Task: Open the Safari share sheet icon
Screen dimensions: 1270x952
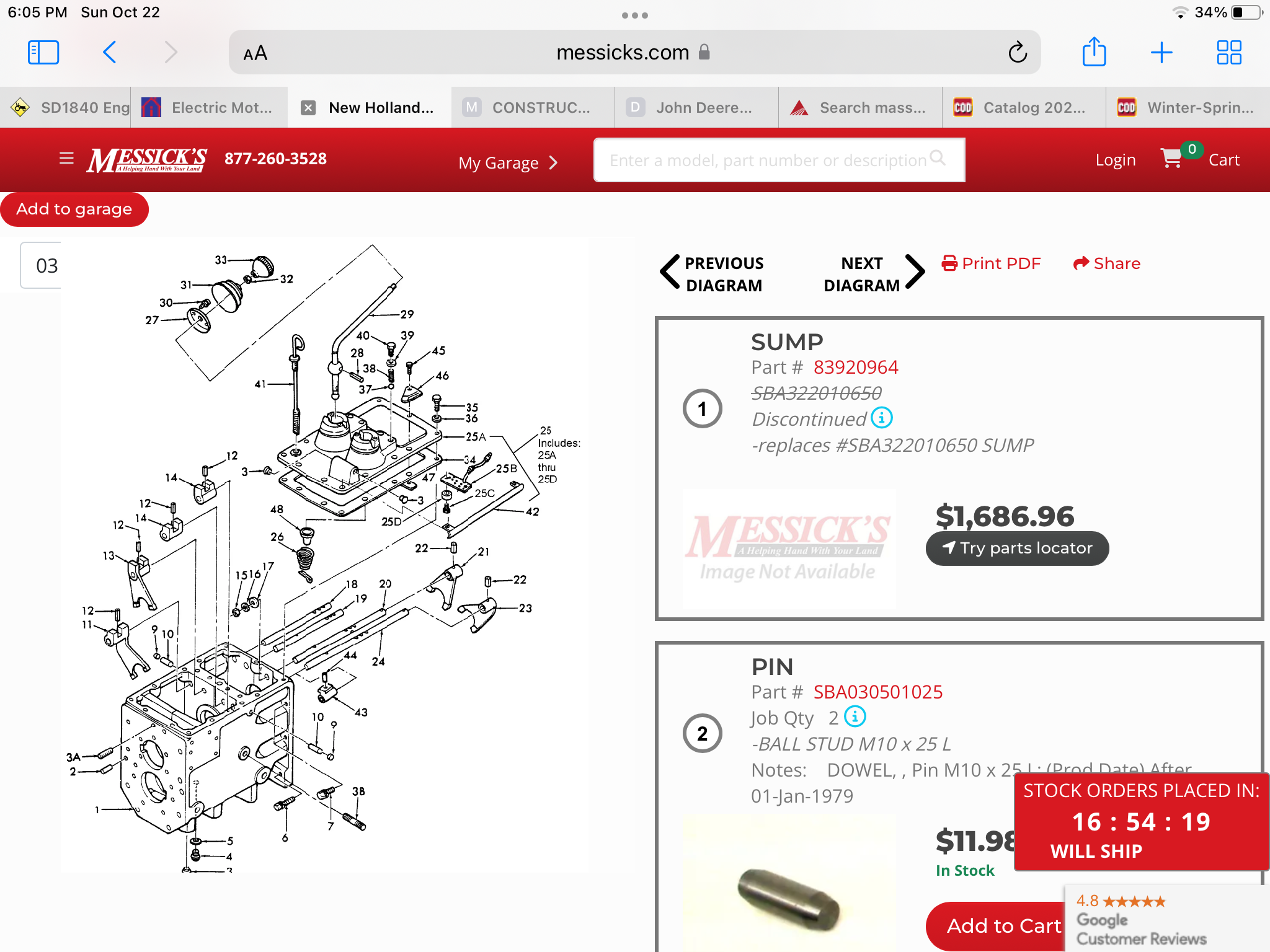Action: [x=1094, y=51]
